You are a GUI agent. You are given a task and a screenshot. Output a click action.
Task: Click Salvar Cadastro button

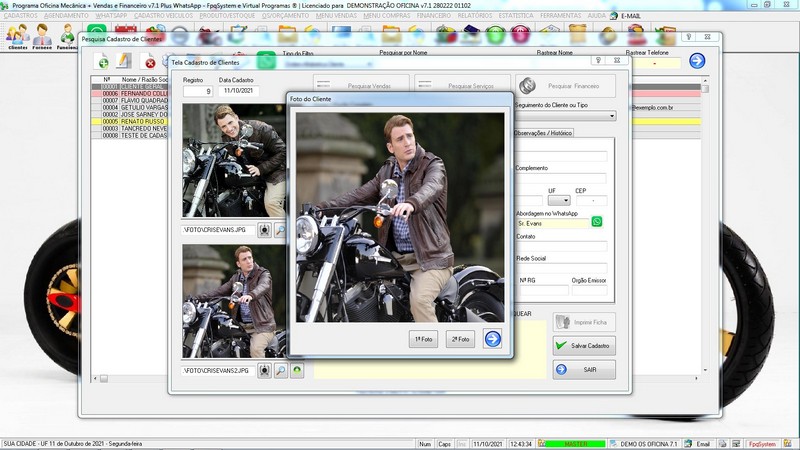point(584,345)
